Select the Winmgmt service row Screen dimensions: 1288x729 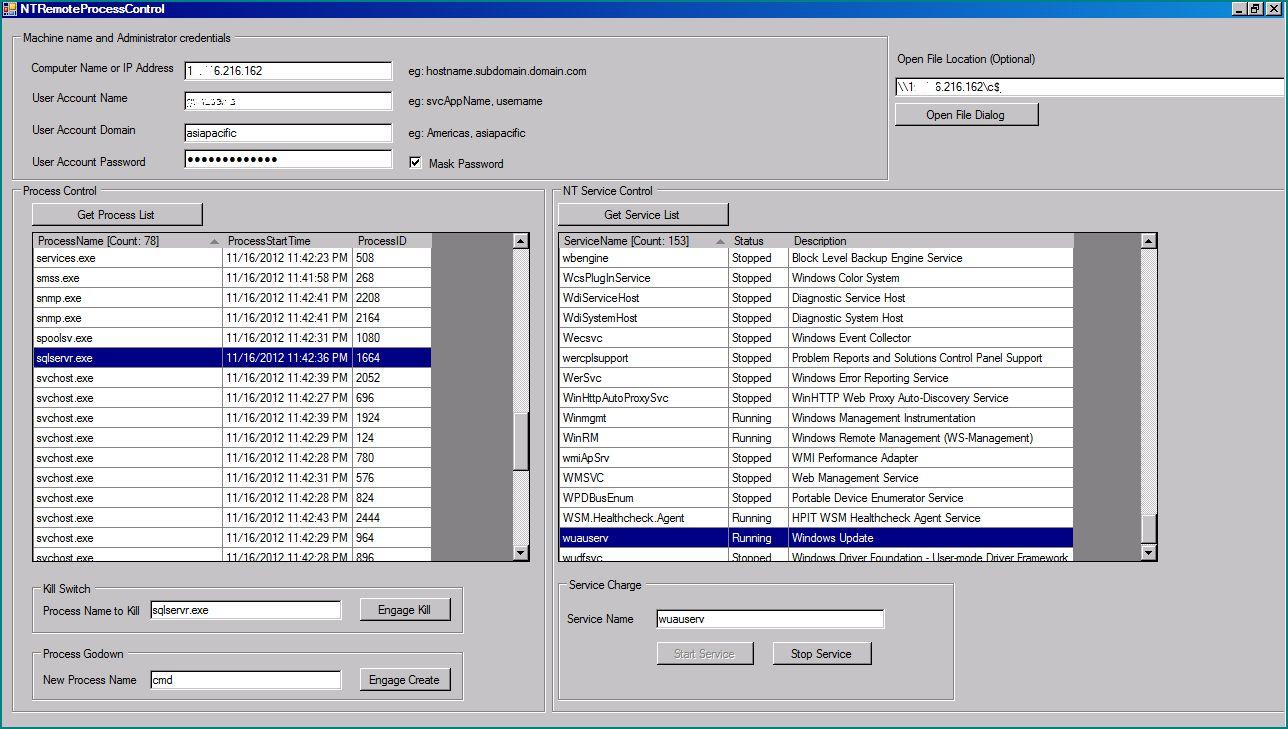816,418
